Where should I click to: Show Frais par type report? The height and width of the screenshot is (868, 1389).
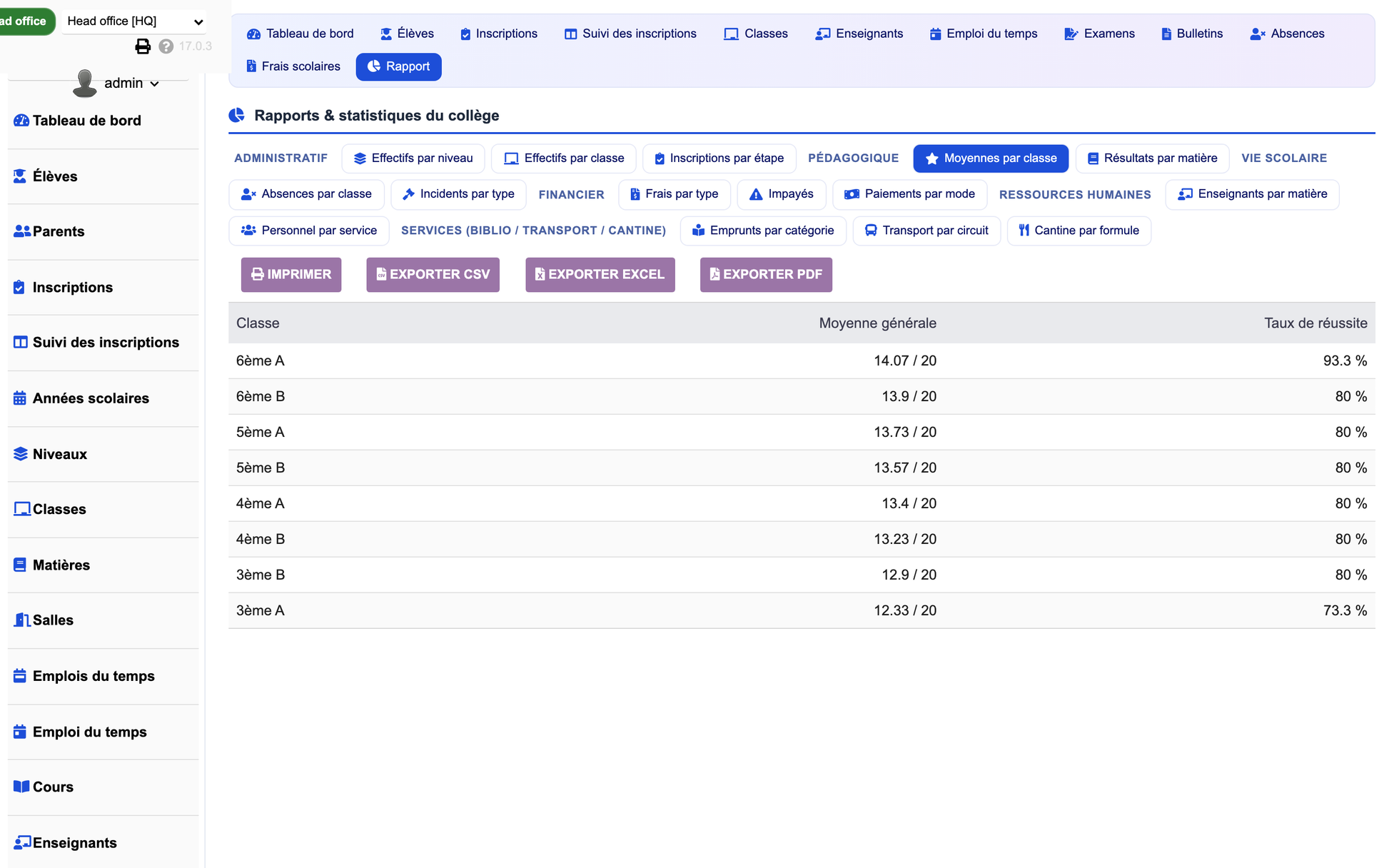coord(675,194)
